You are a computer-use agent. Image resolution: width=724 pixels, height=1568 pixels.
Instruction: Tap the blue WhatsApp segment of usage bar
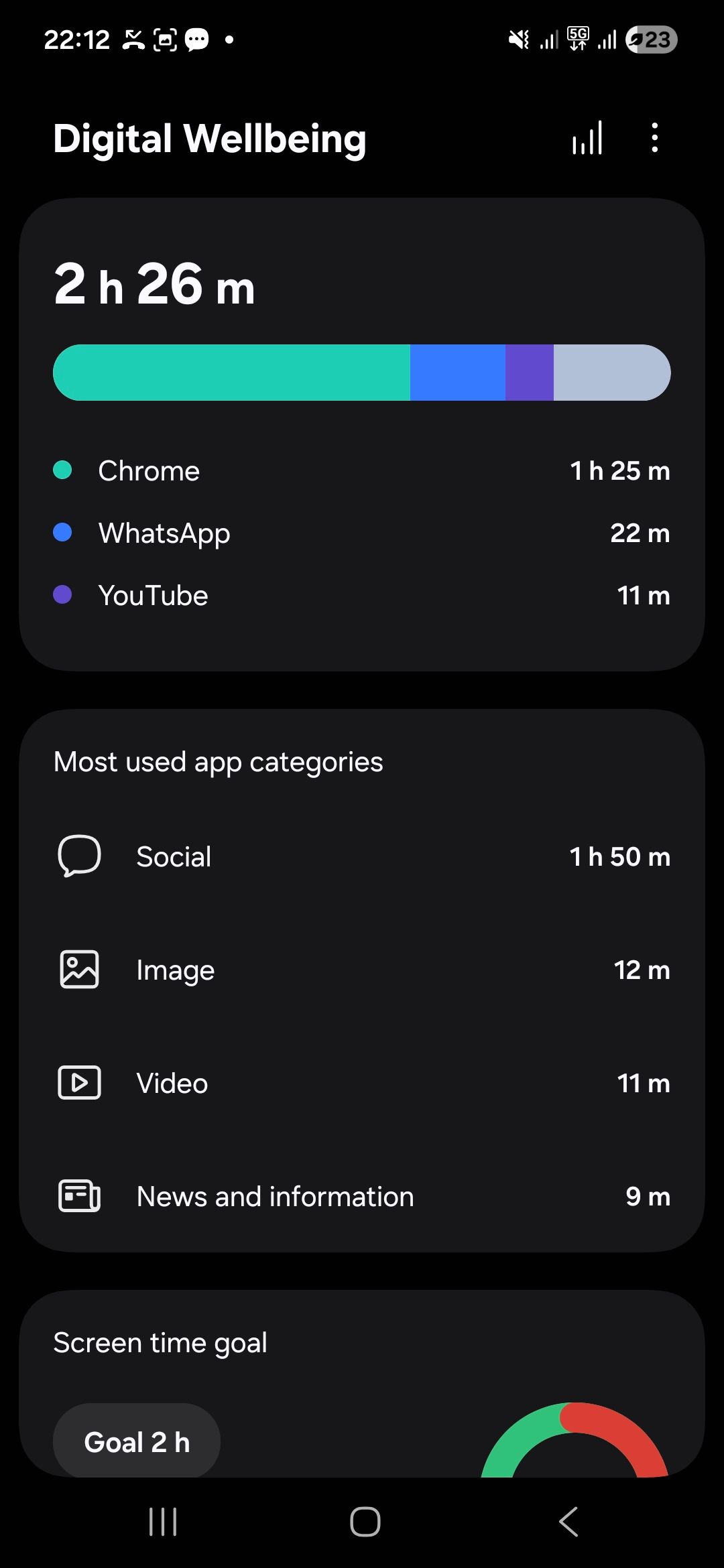[x=457, y=373]
